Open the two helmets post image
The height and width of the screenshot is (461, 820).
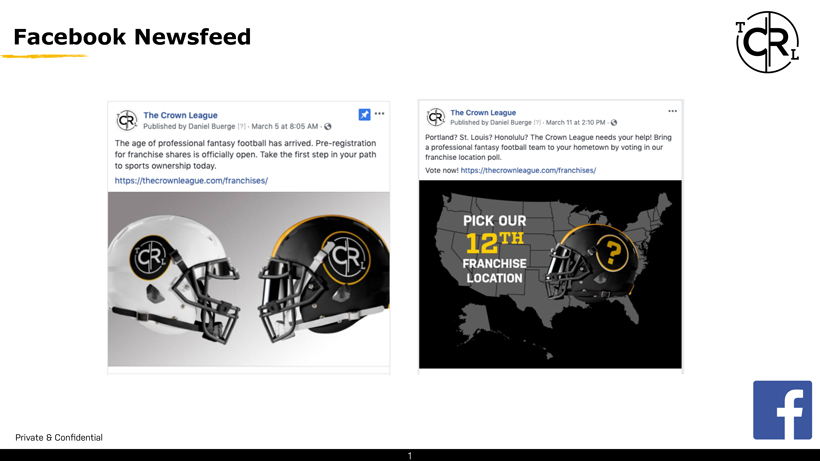coord(249,279)
